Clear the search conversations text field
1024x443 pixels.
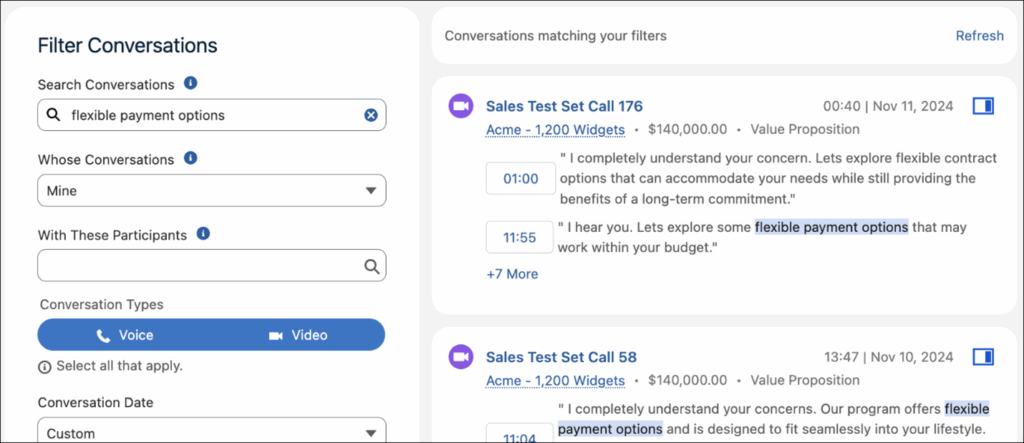click(370, 115)
